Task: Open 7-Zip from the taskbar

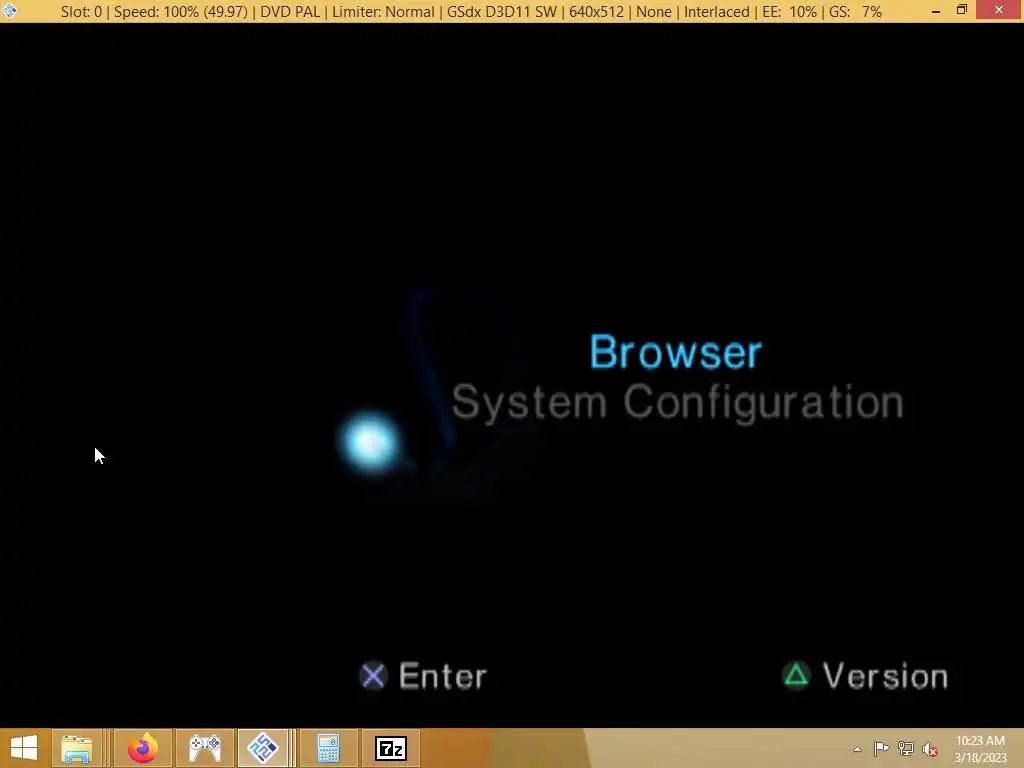Action: tap(391, 748)
